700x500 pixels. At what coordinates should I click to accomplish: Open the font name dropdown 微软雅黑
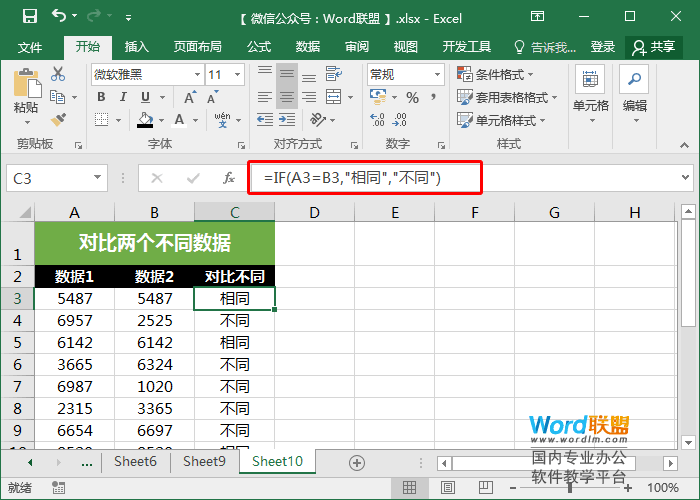coord(197,75)
